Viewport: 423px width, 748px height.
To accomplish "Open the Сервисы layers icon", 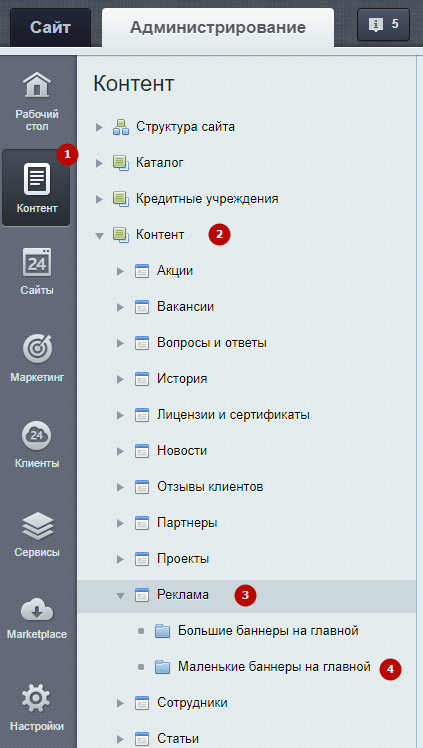I will click(38, 526).
